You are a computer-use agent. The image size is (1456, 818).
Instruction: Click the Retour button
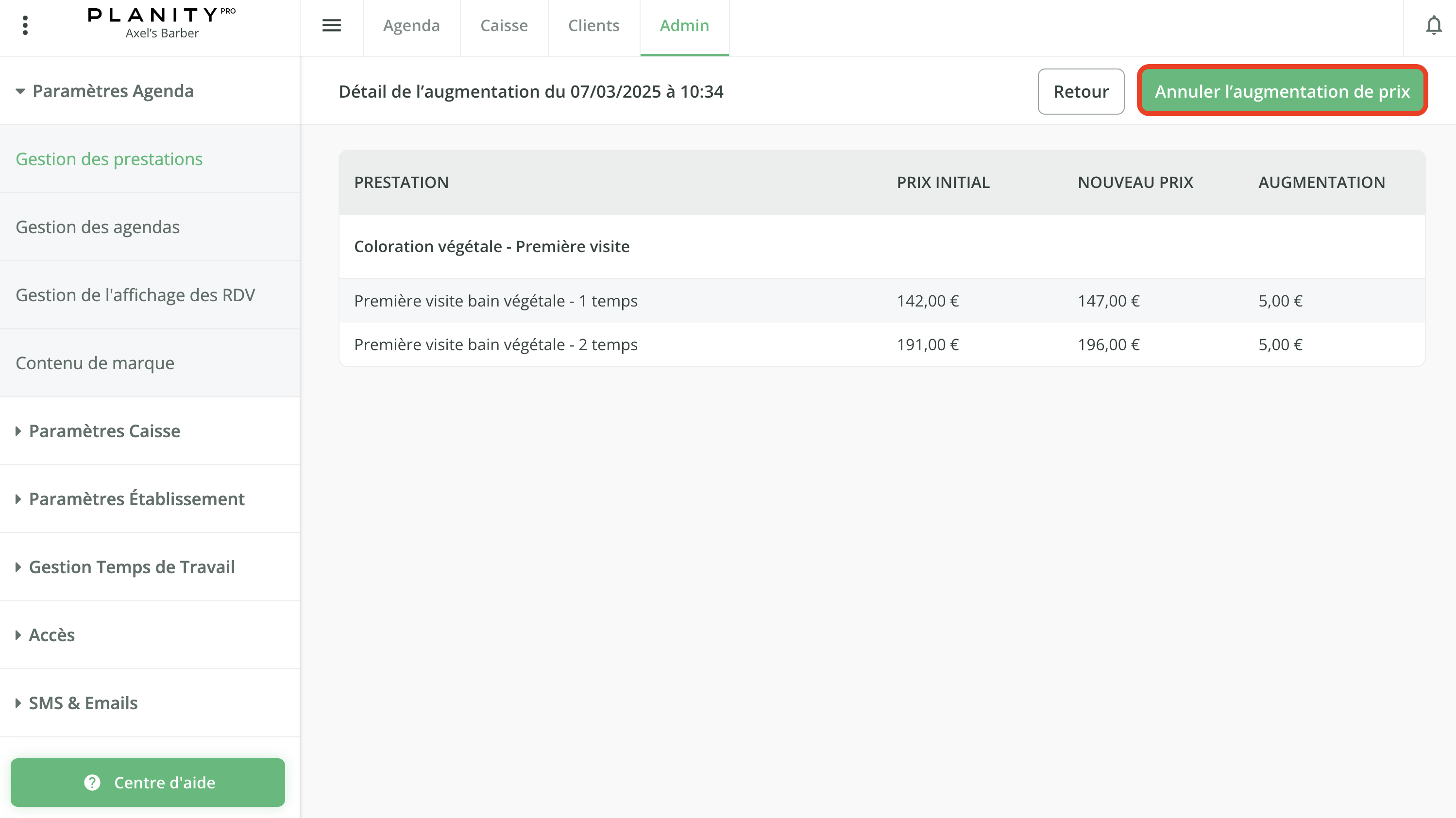(x=1080, y=92)
